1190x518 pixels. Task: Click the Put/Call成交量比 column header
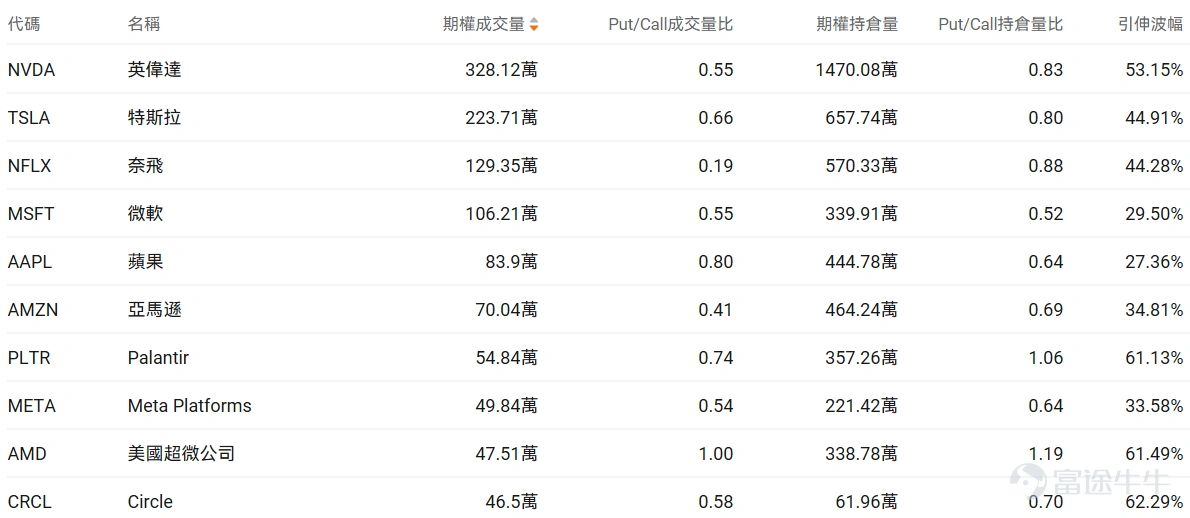pyautogui.click(x=671, y=24)
